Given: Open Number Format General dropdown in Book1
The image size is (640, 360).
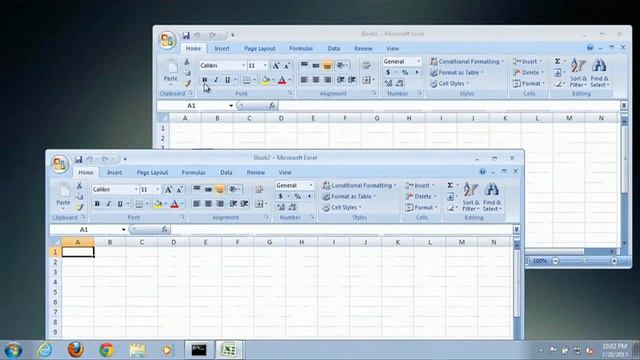Looking at the screenshot, I should click(418, 61).
